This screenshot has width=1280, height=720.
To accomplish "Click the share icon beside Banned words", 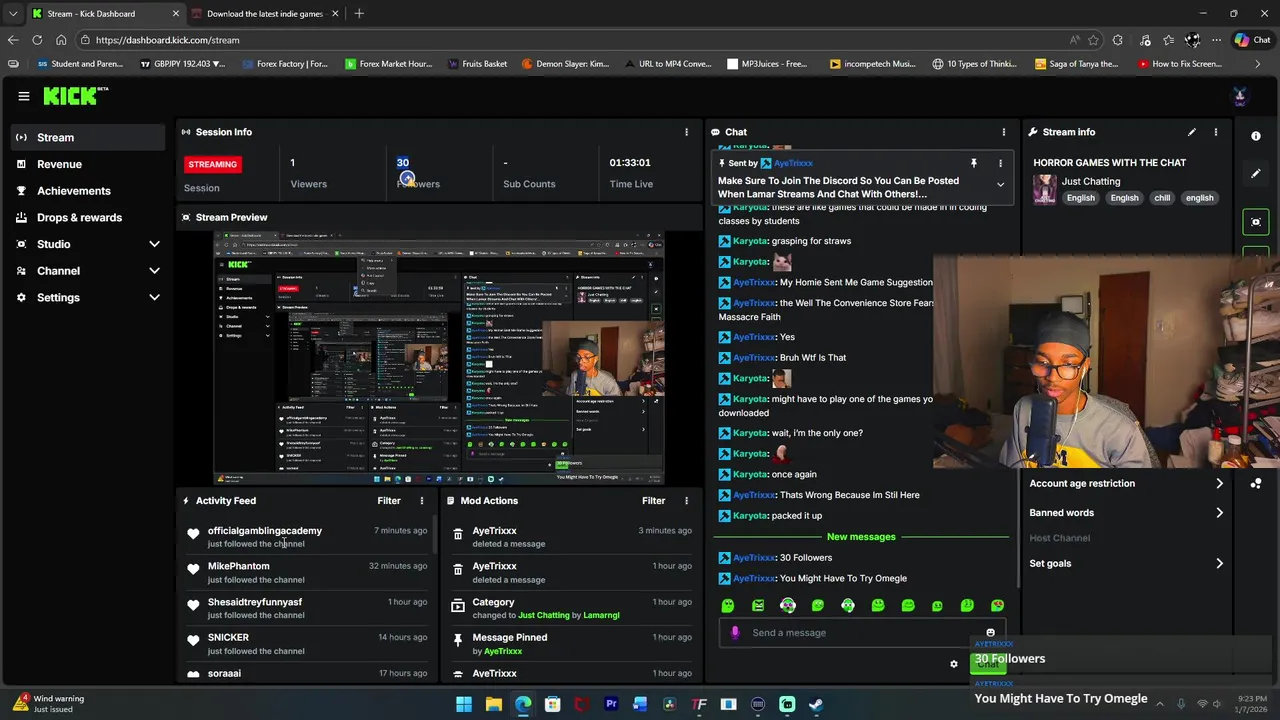I will click(x=1256, y=484).
